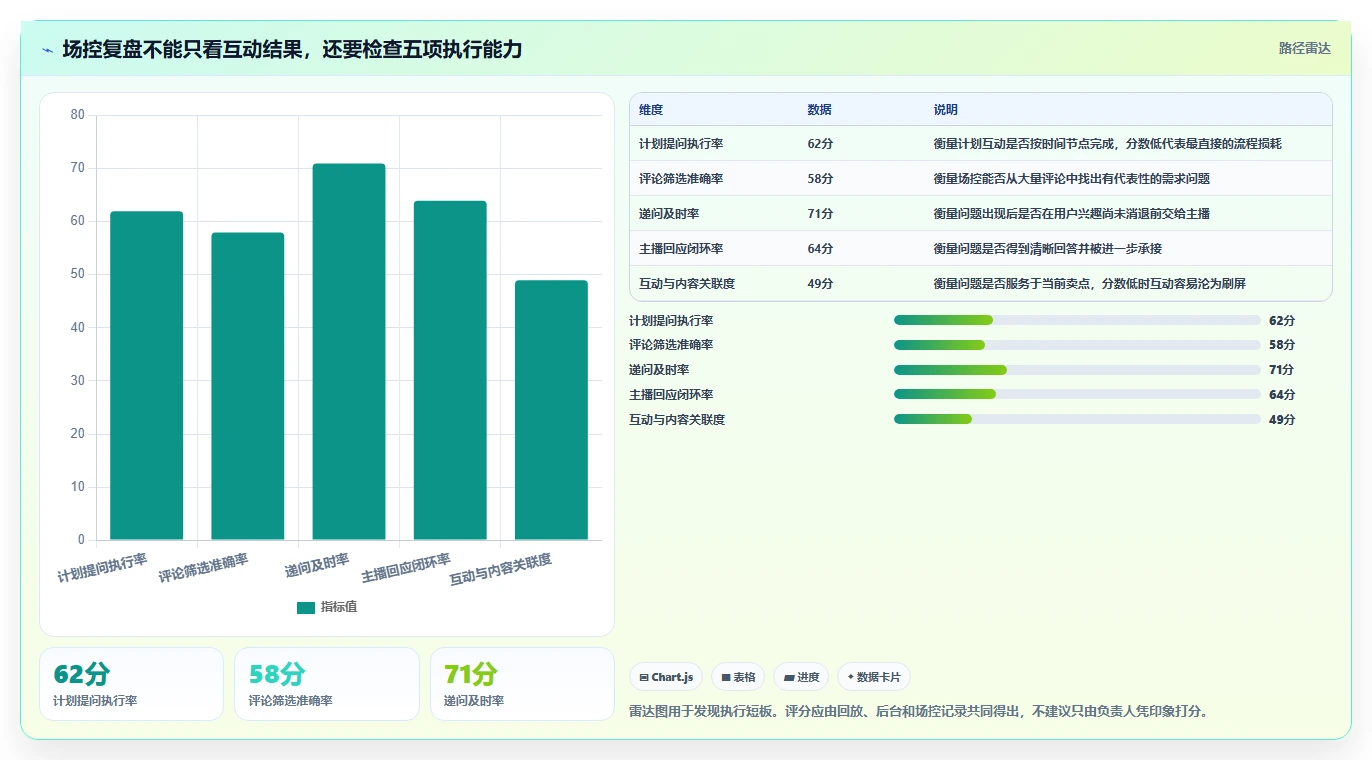Select the 表格 chip
The height and width of the screenshot is (760, 1372).
coord(738,677)
